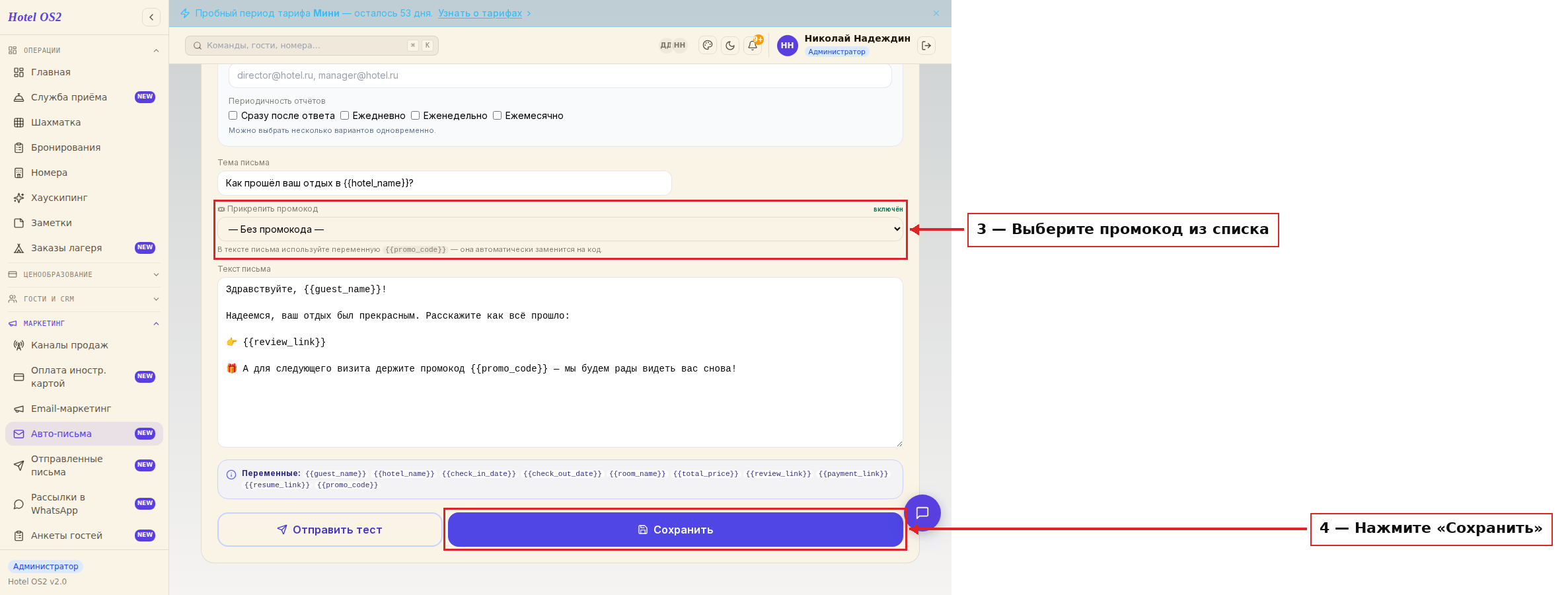Image resolution: width=1568 pixels, height=595 pixels.
Task: Expand the 'Ценообразование' sidebar section
Action: pos(84,274)
